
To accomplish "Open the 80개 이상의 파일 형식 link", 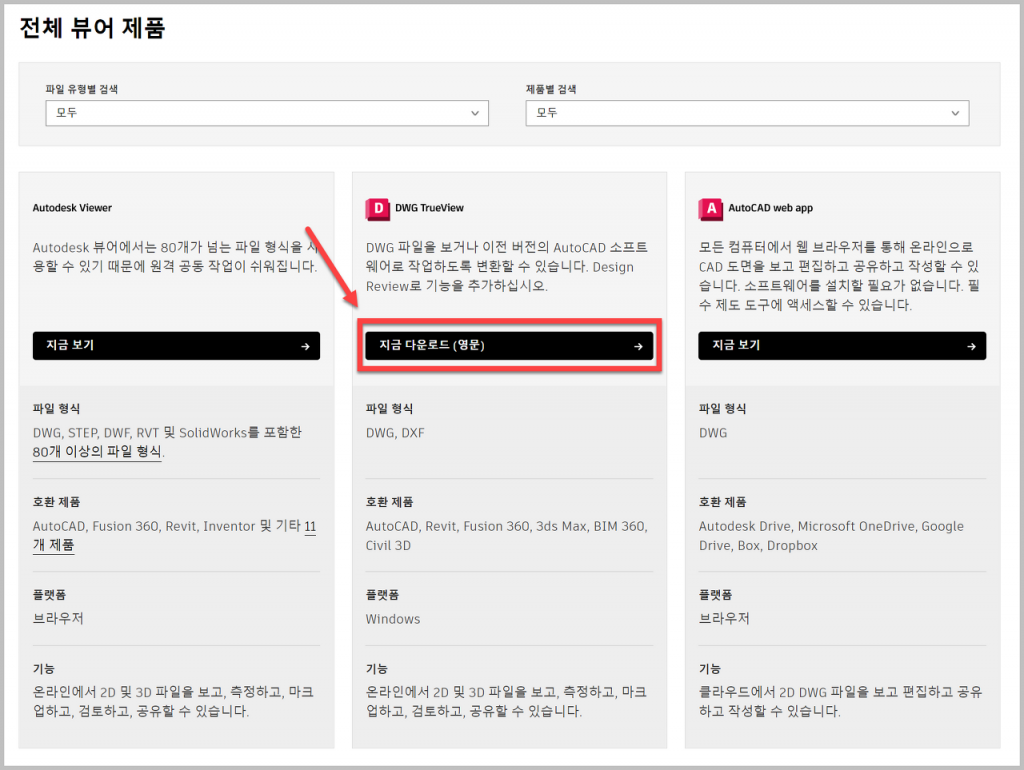I will click(97, 451).
